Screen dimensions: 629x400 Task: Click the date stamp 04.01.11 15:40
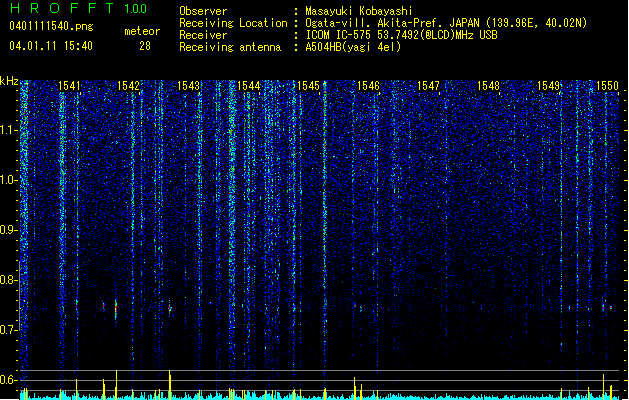coord(51,46)
